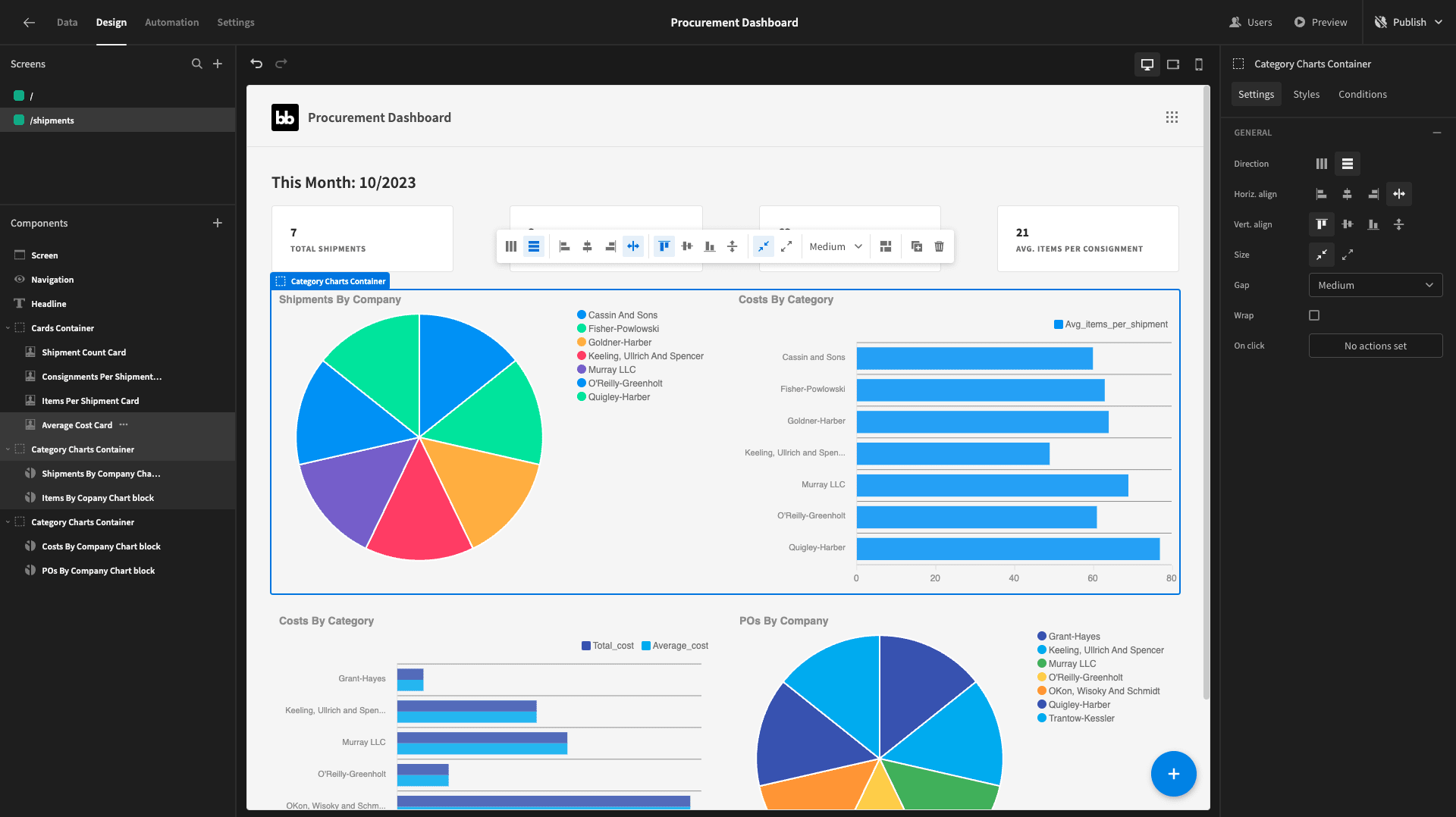The width and height of the screenshot is (1456, 817).
Task: Switch to tablet preview mode
Action: (x=1173, y=64)
